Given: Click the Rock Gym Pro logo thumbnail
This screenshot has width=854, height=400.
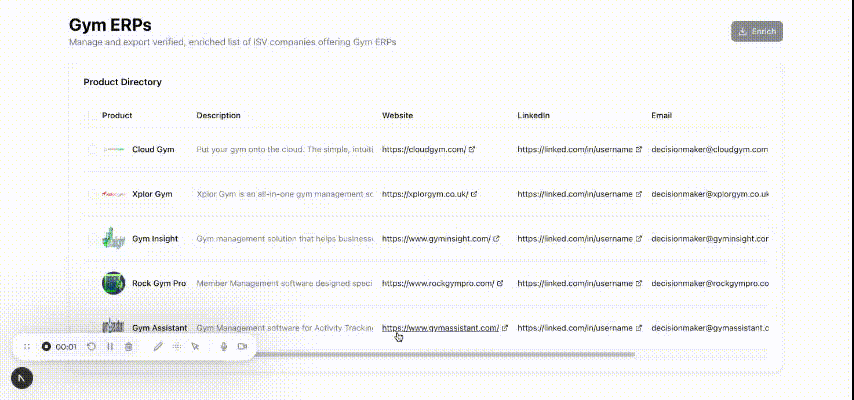Looking at the screenshot, I should point(114,283).
